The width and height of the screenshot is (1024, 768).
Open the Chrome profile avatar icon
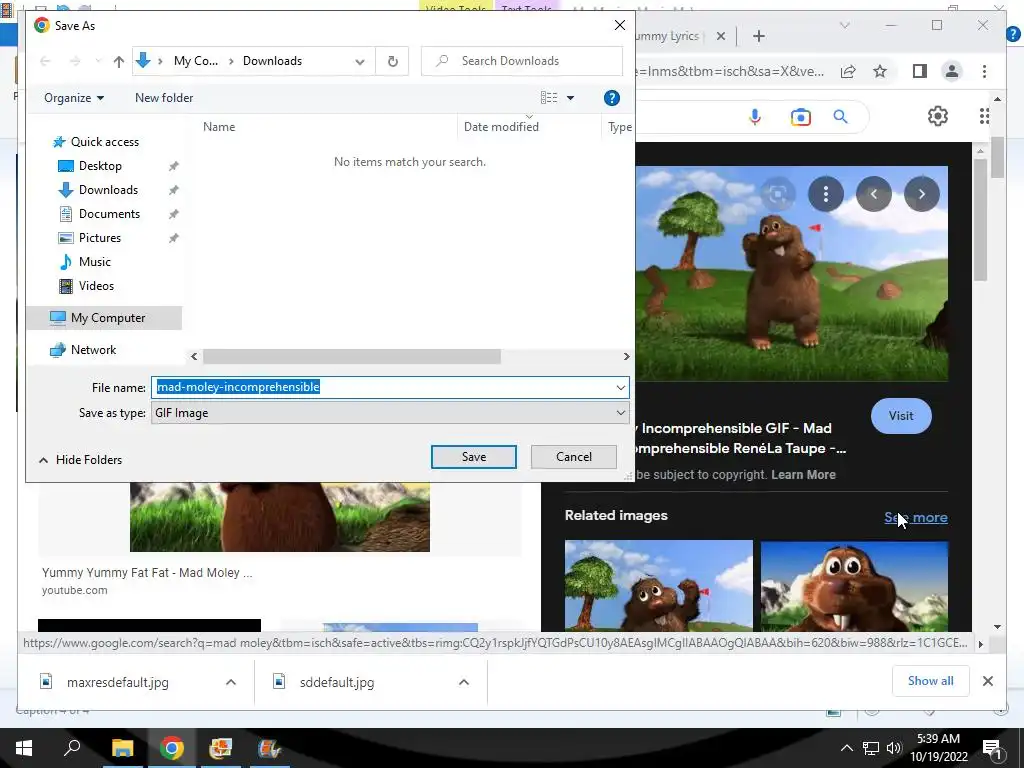[x=952, y=71]
